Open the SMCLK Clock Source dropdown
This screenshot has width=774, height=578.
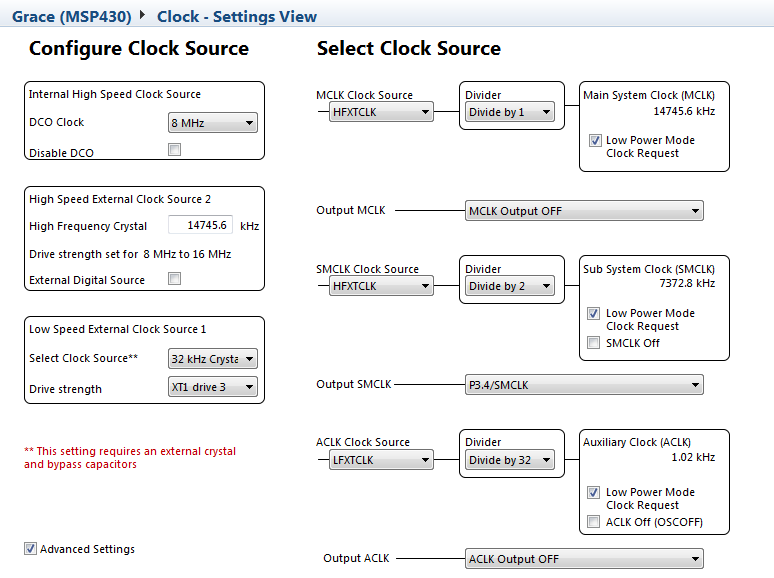point(381,286)
